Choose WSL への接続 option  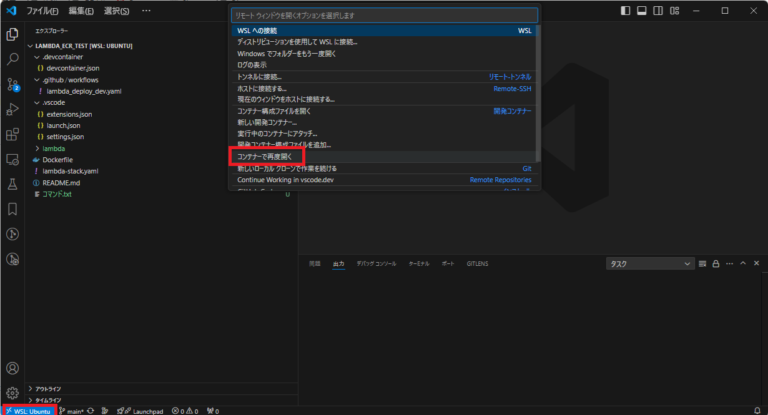(x=384, y=30)
